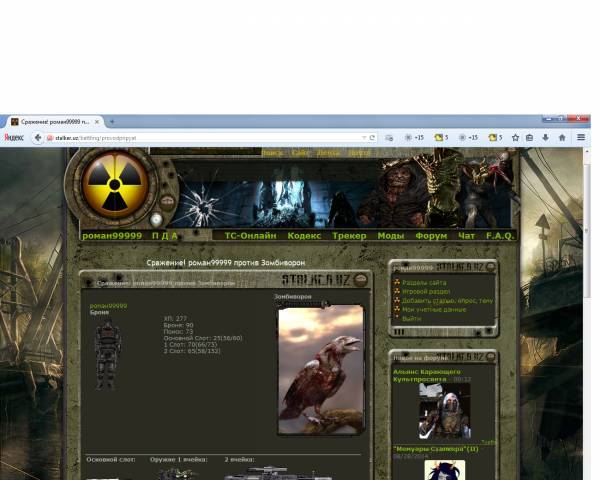
Task: Click the Зомбиворон enemy name label
Action: tap(293, 297)
